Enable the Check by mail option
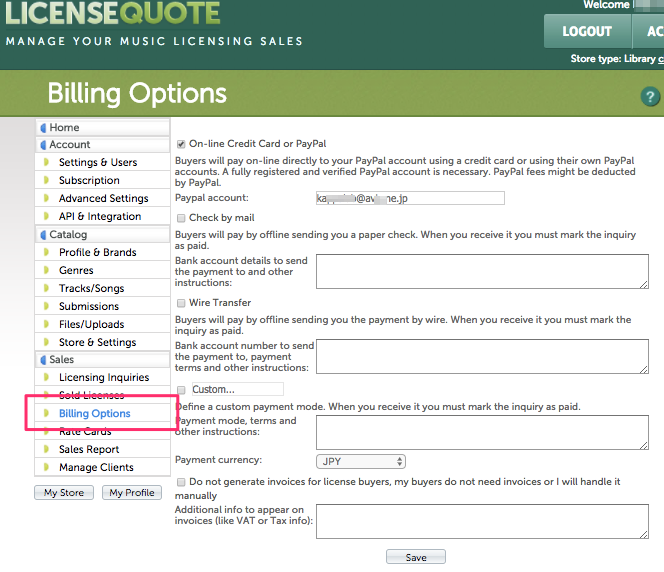Viewport: 664px width, 572px height. click(x=181, y=218)
